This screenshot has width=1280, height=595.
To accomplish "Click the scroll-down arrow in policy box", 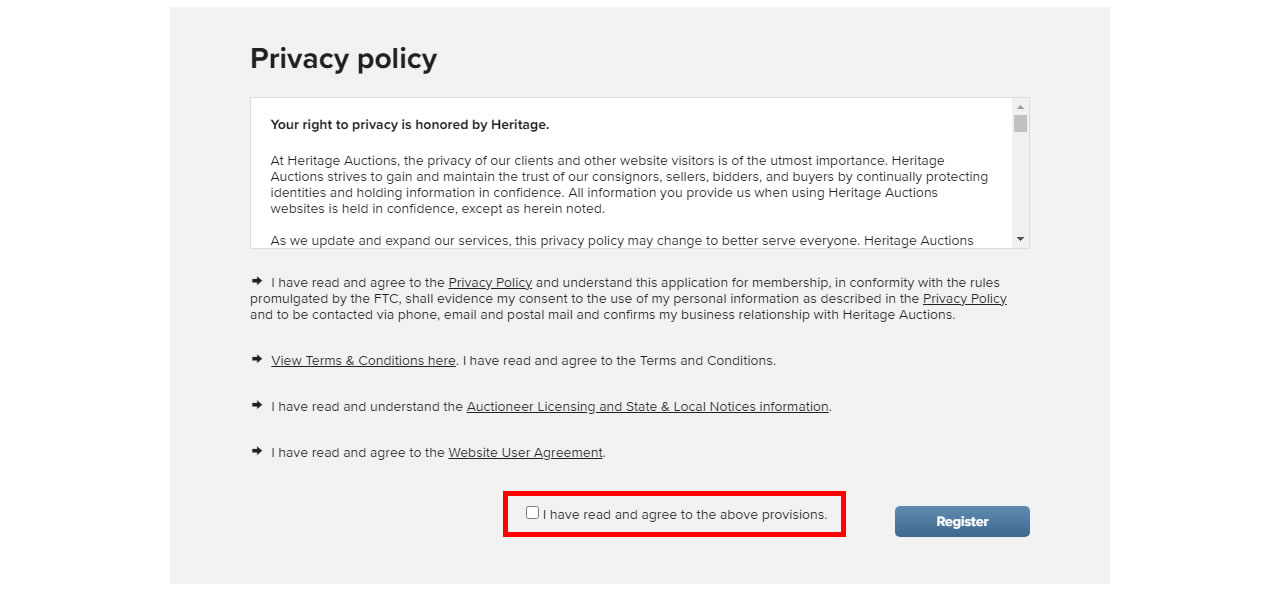I will point(1020,239).
